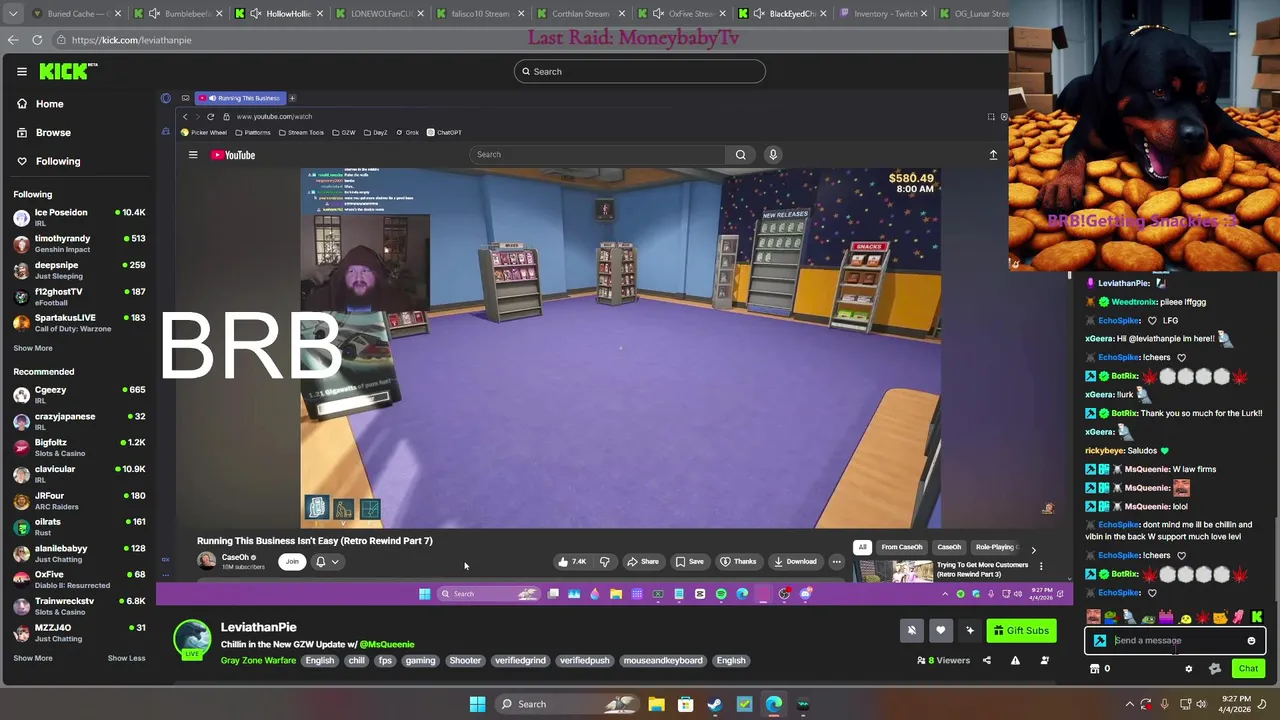Viewport: 1280px width, 720px height.
Task: Click the taskbar checkmark app icon
Action: [744, 704]
